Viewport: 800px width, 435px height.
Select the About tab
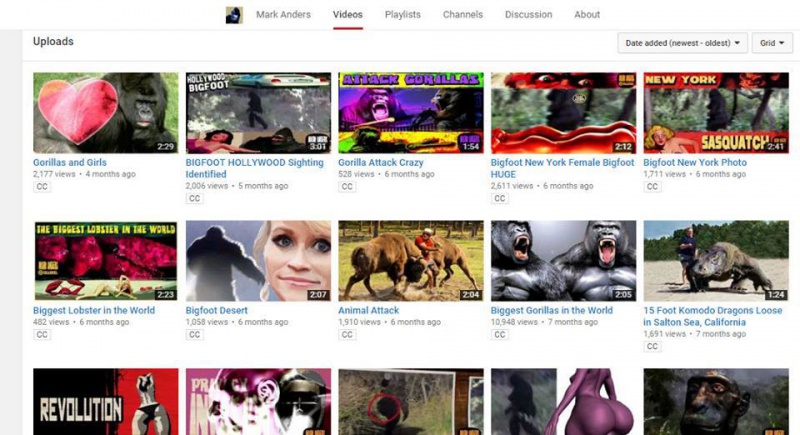tap(587, 15)
